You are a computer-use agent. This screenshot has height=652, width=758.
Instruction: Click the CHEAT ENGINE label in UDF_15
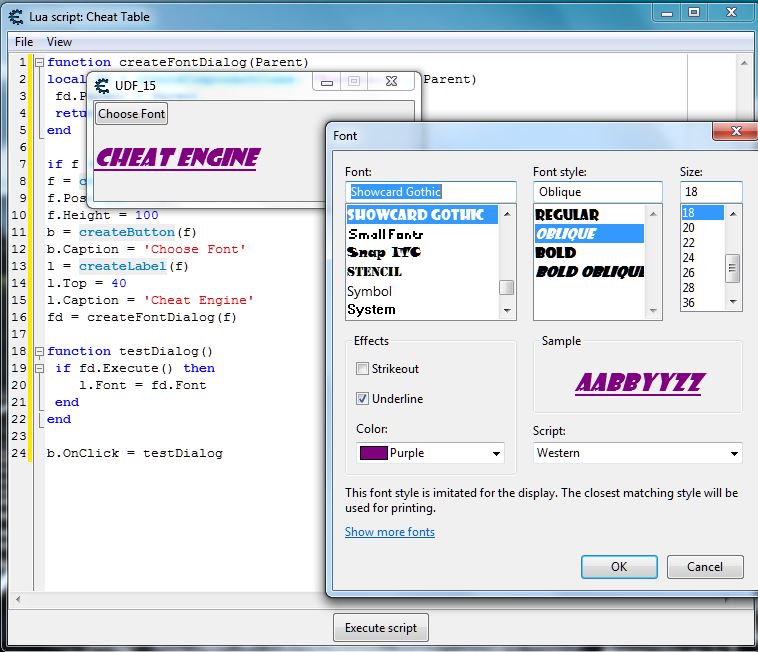coord(177,159)
